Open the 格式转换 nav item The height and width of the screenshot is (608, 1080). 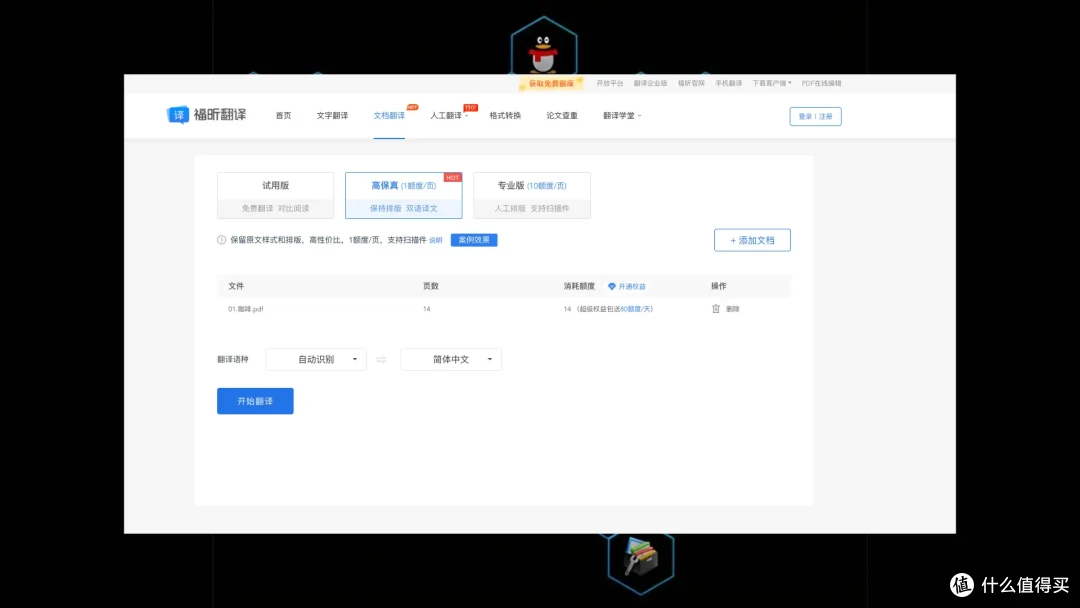pyautogui.click(x=505, y=116)
